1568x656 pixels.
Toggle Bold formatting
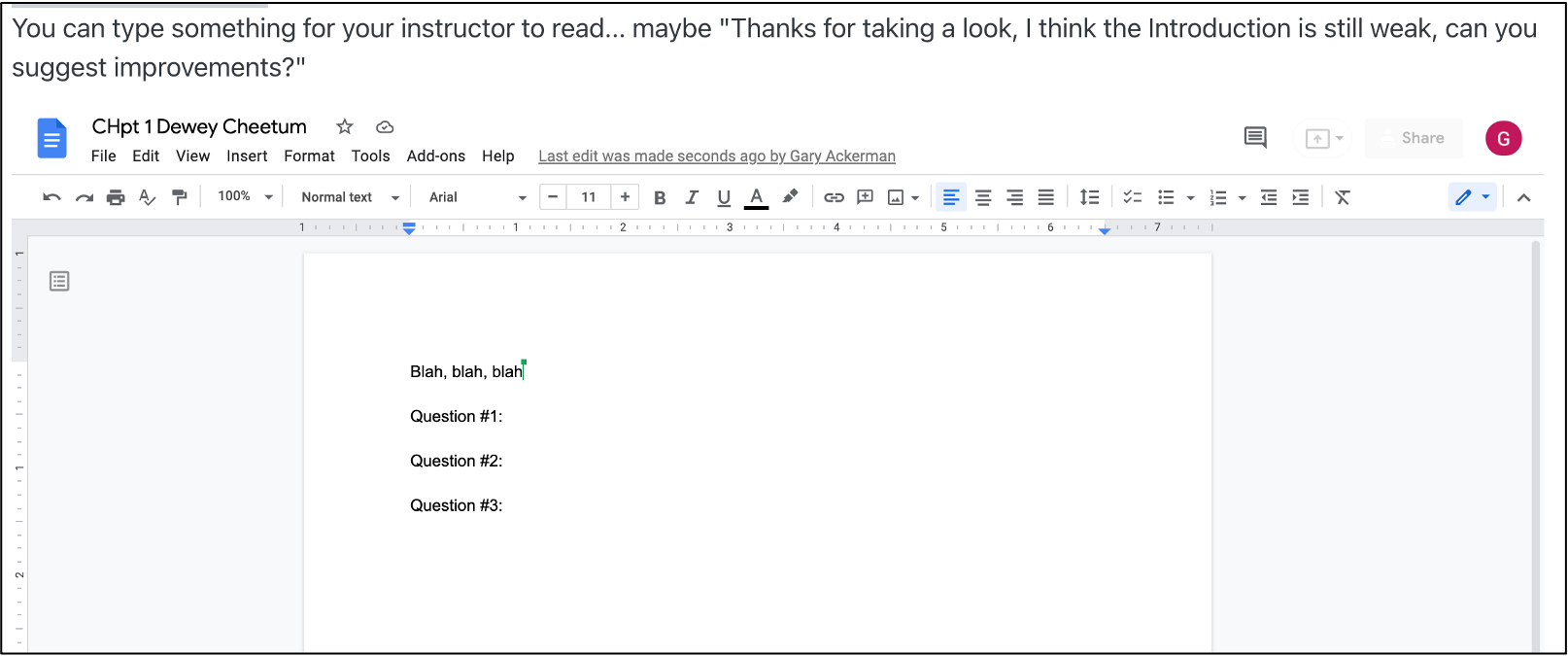660,197
